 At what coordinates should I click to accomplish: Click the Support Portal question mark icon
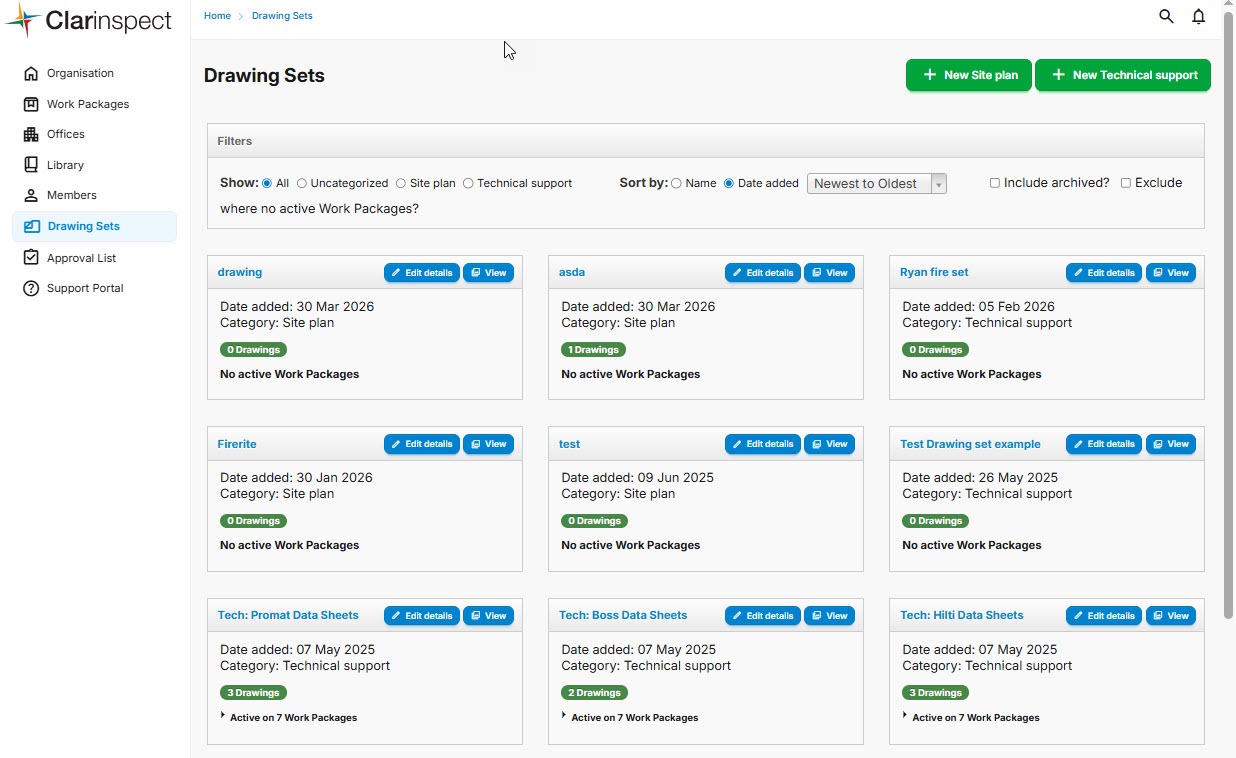(x=31, y=288)
